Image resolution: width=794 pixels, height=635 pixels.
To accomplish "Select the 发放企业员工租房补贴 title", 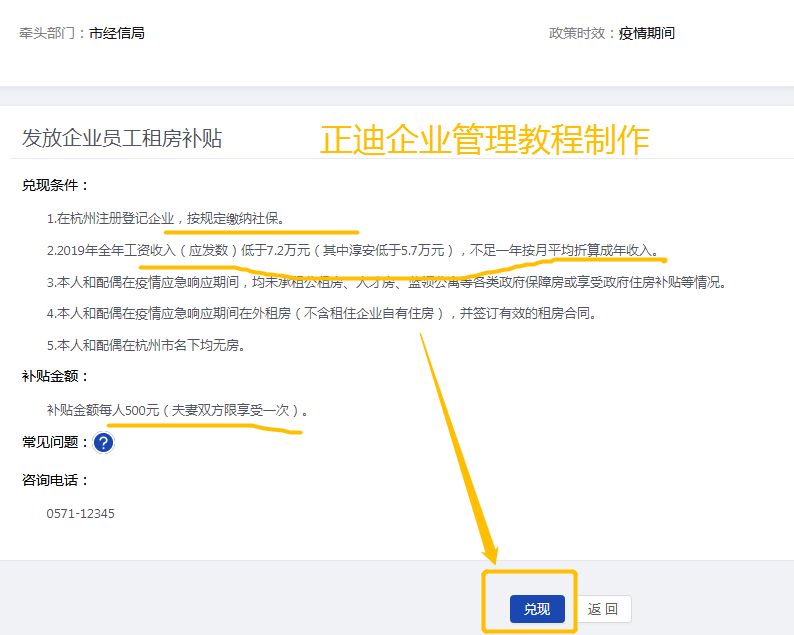I will coord(122,139).
